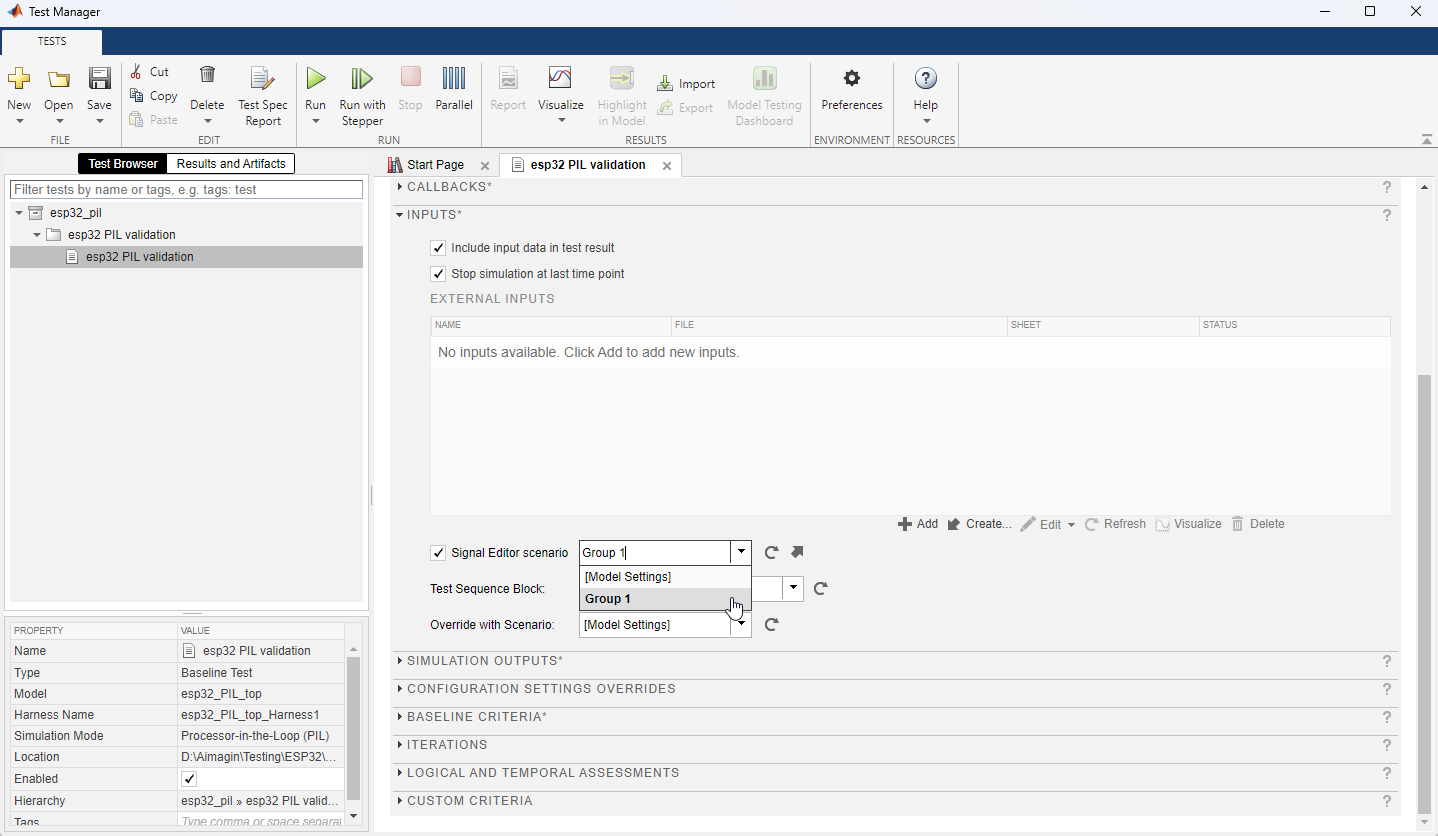Screen dimensions: 1438x836
Task: Refresh the Override with Scenario list
Action: point(771,624)
